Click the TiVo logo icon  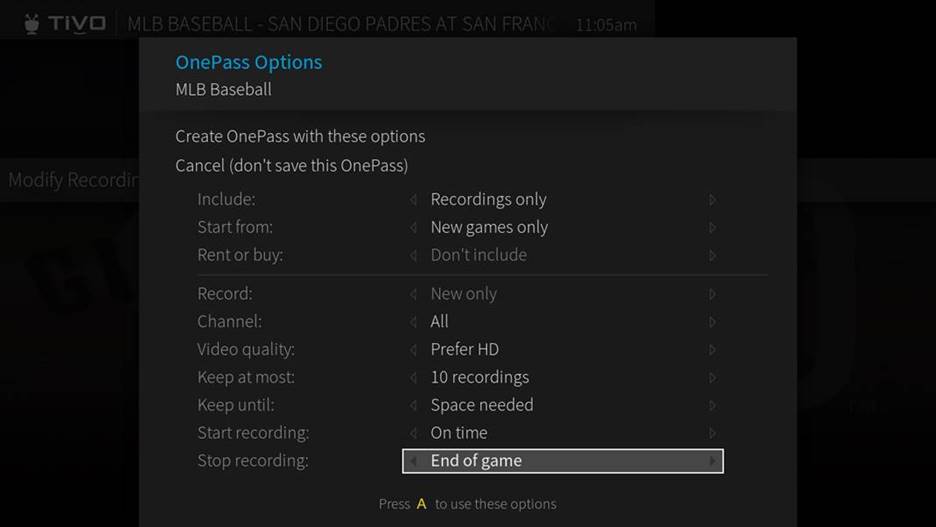coord(66,23)
